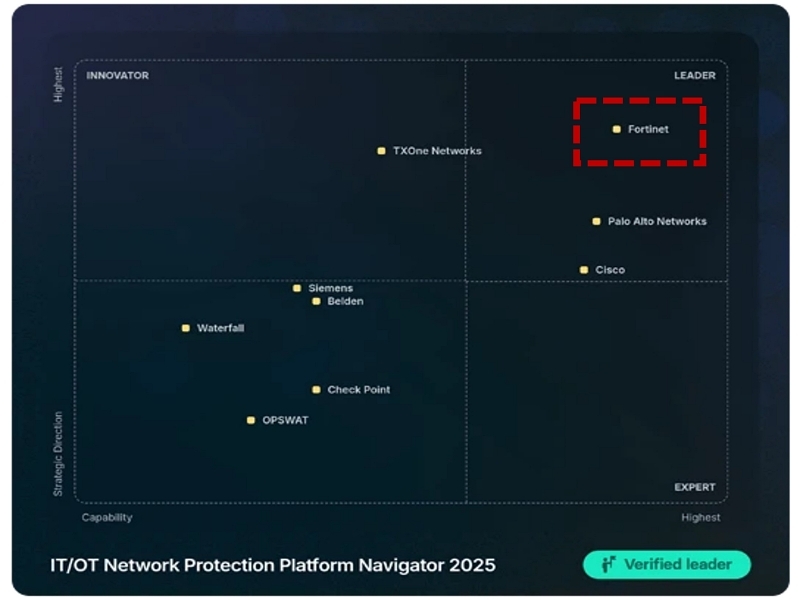Select the Belden data point dot
The height and width of the screenshot is (600, 800).
(316, 302)
